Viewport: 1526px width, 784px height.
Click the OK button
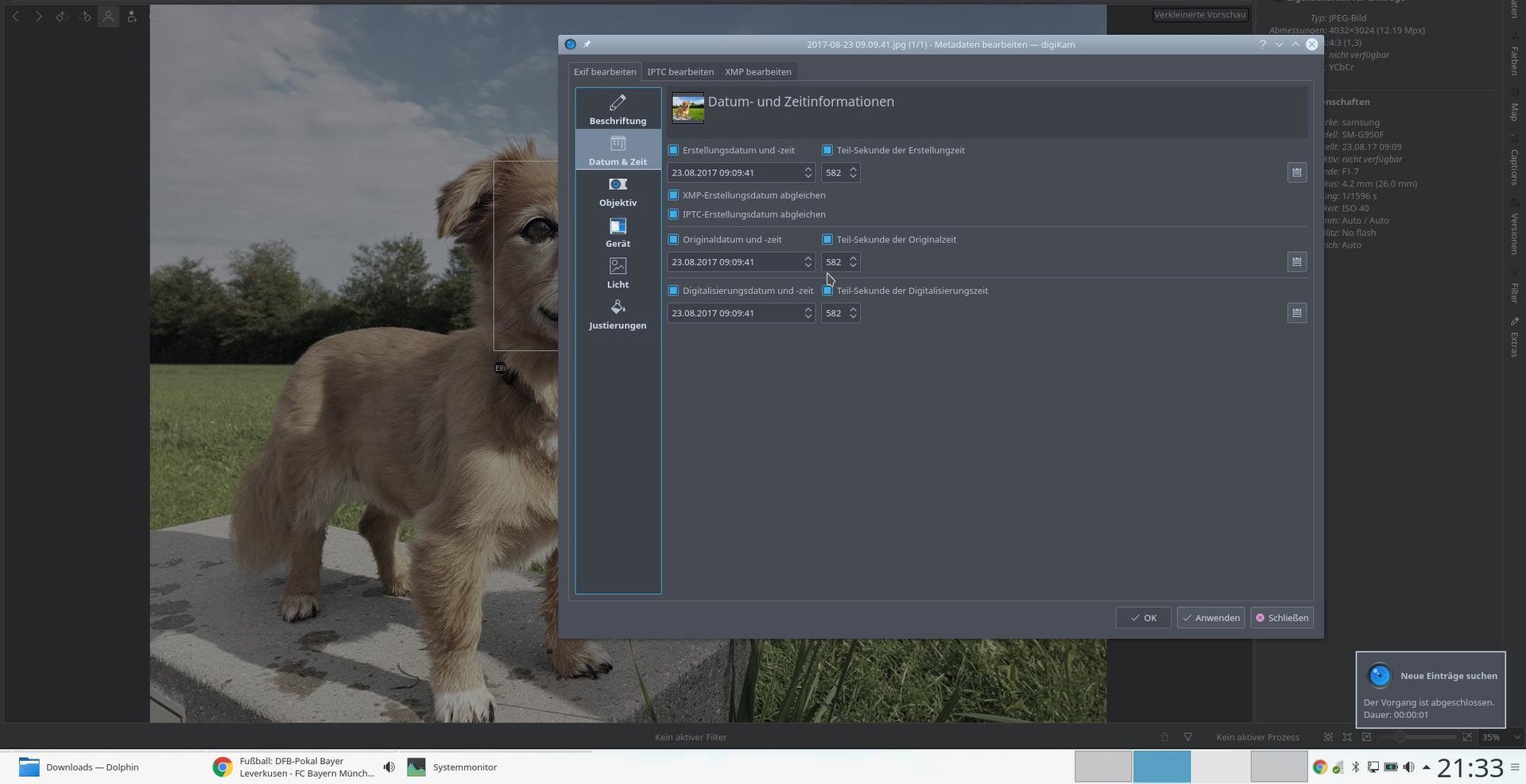point(1143,618)
